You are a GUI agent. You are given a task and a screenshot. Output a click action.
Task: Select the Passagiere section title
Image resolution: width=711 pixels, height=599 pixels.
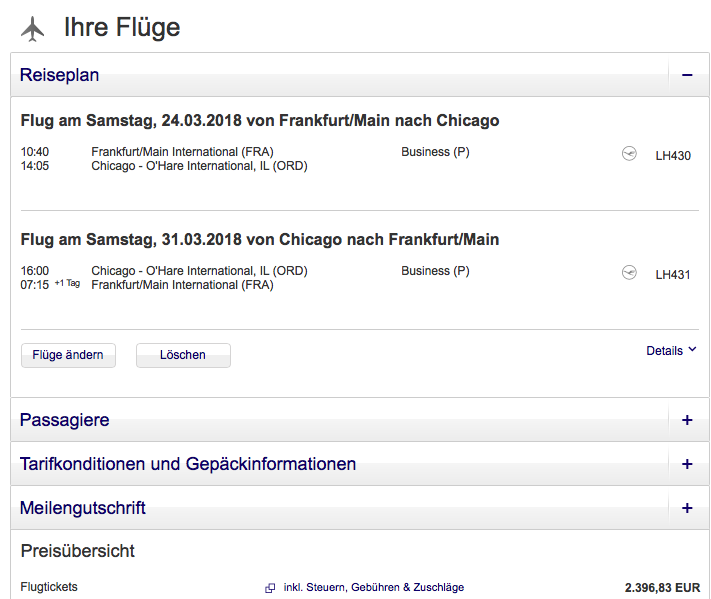click(x=64, y=420)
